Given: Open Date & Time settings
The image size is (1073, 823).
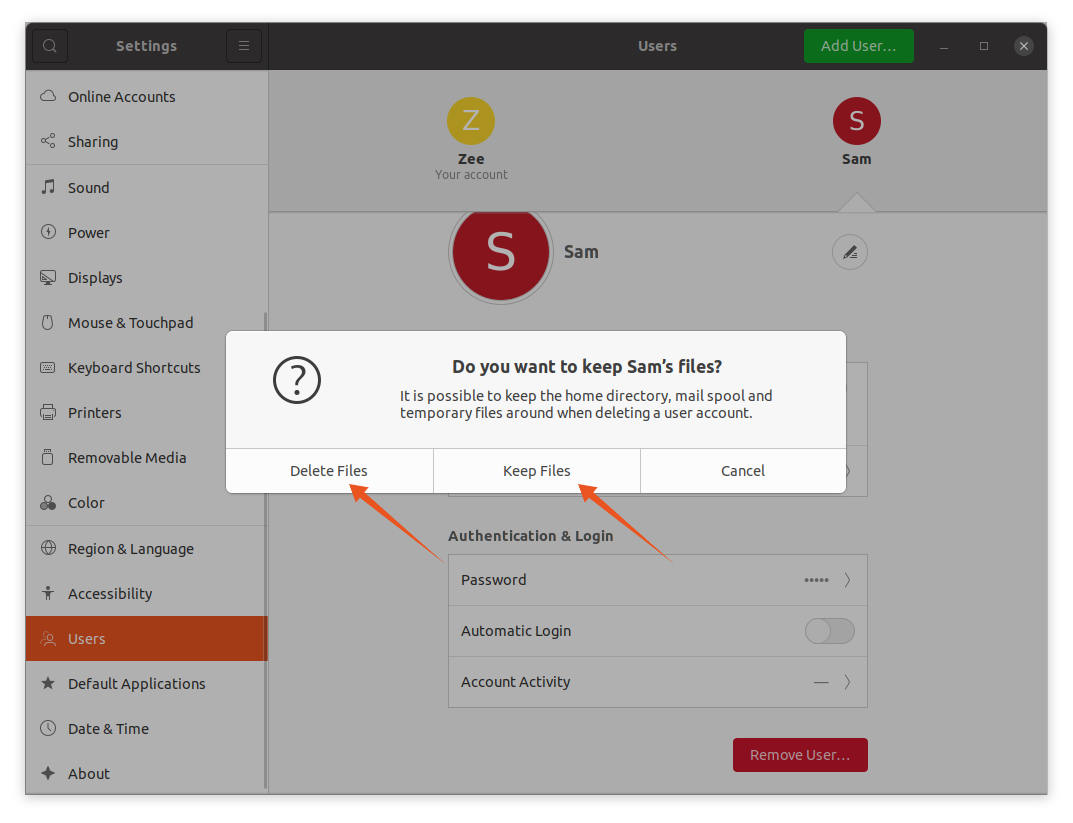Looking at the screenshot, I should coord(47,728).
